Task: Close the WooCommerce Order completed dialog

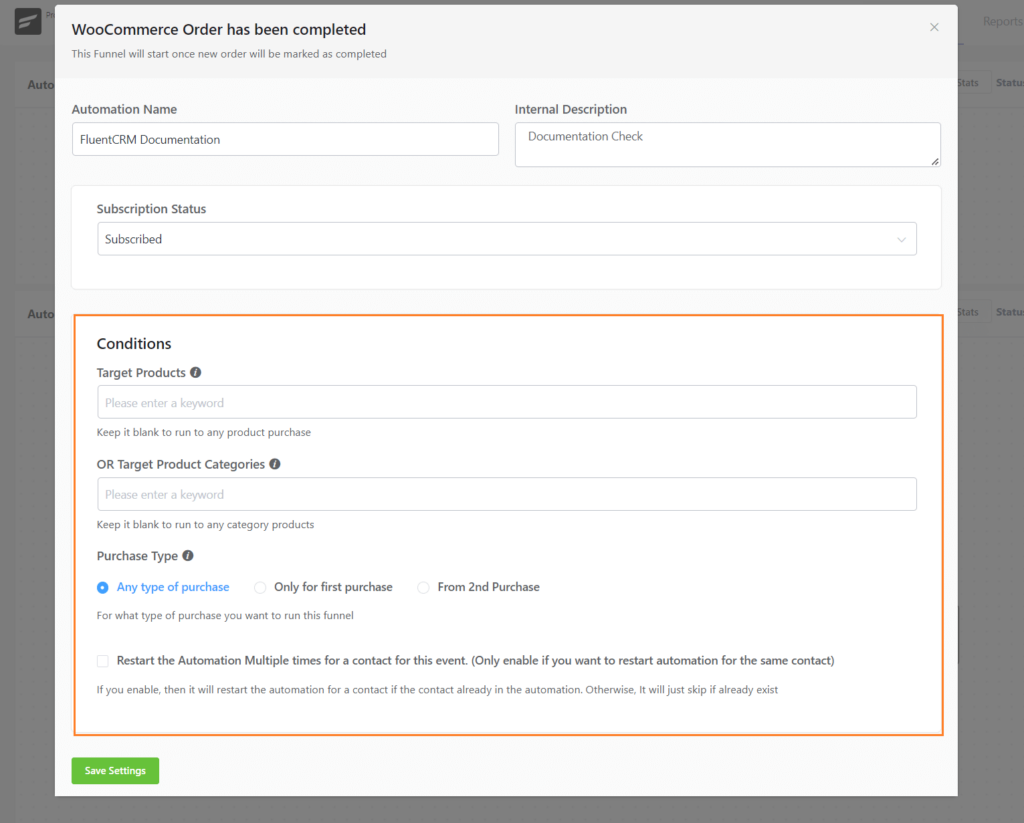Action: click(934, 27)
